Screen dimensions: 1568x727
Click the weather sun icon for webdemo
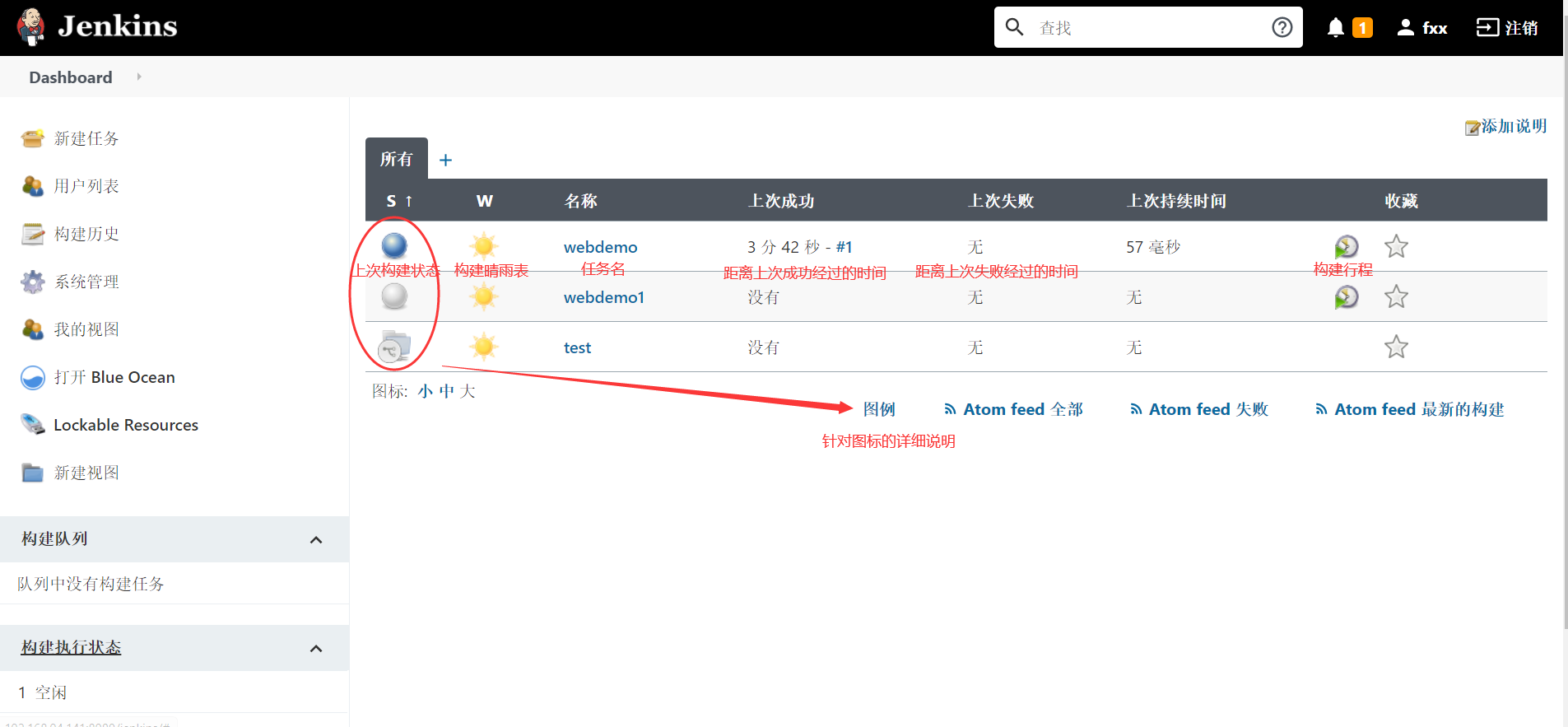click(x=484, y=245)
